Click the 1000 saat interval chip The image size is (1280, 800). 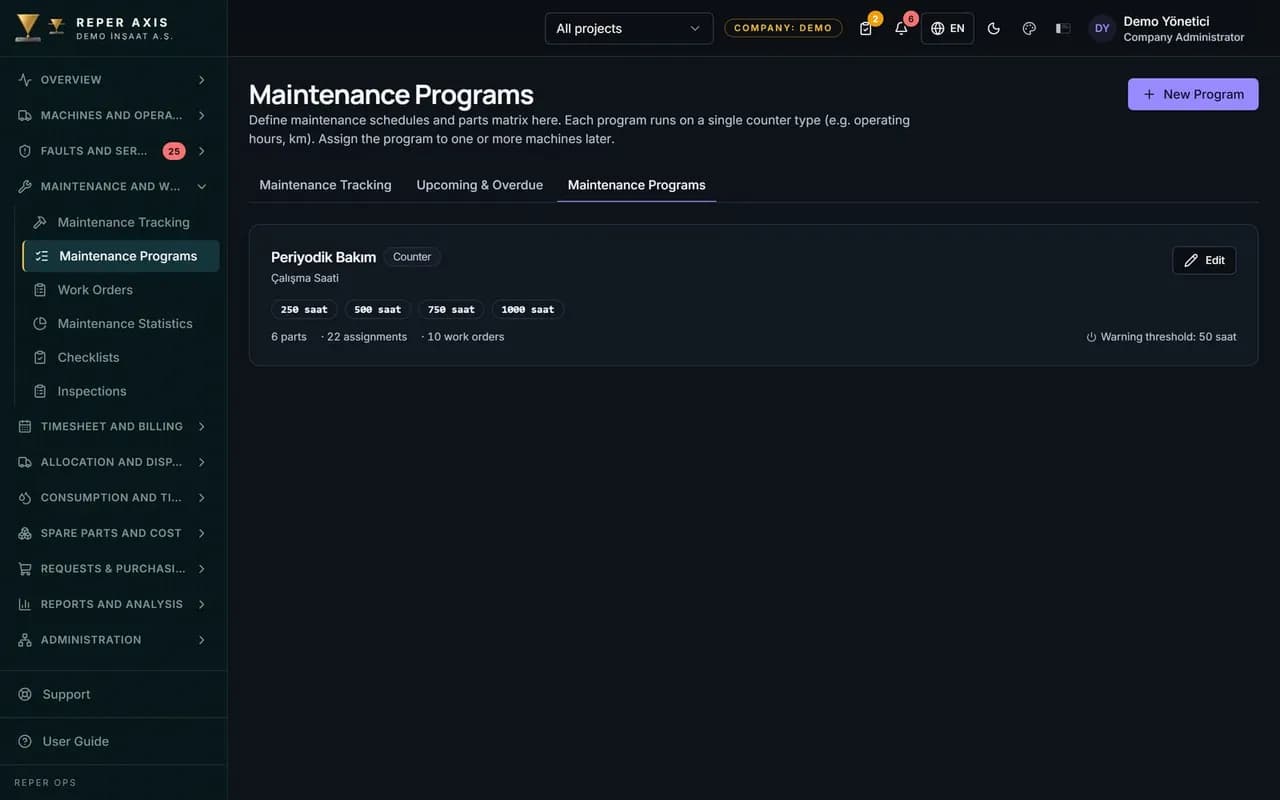point(528,310)
